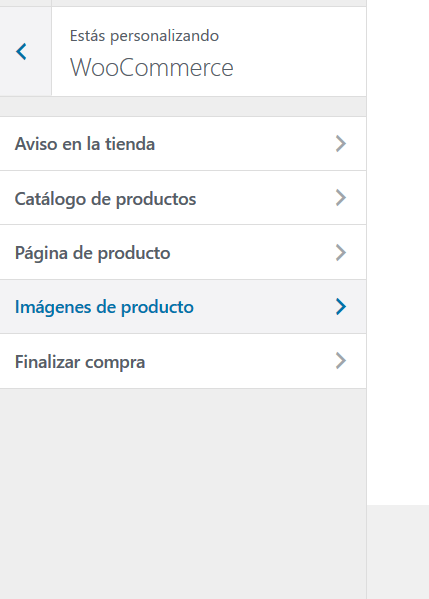
Task: Click the chevron icon beside Finalizar compra
Action: tap(341, 361)
